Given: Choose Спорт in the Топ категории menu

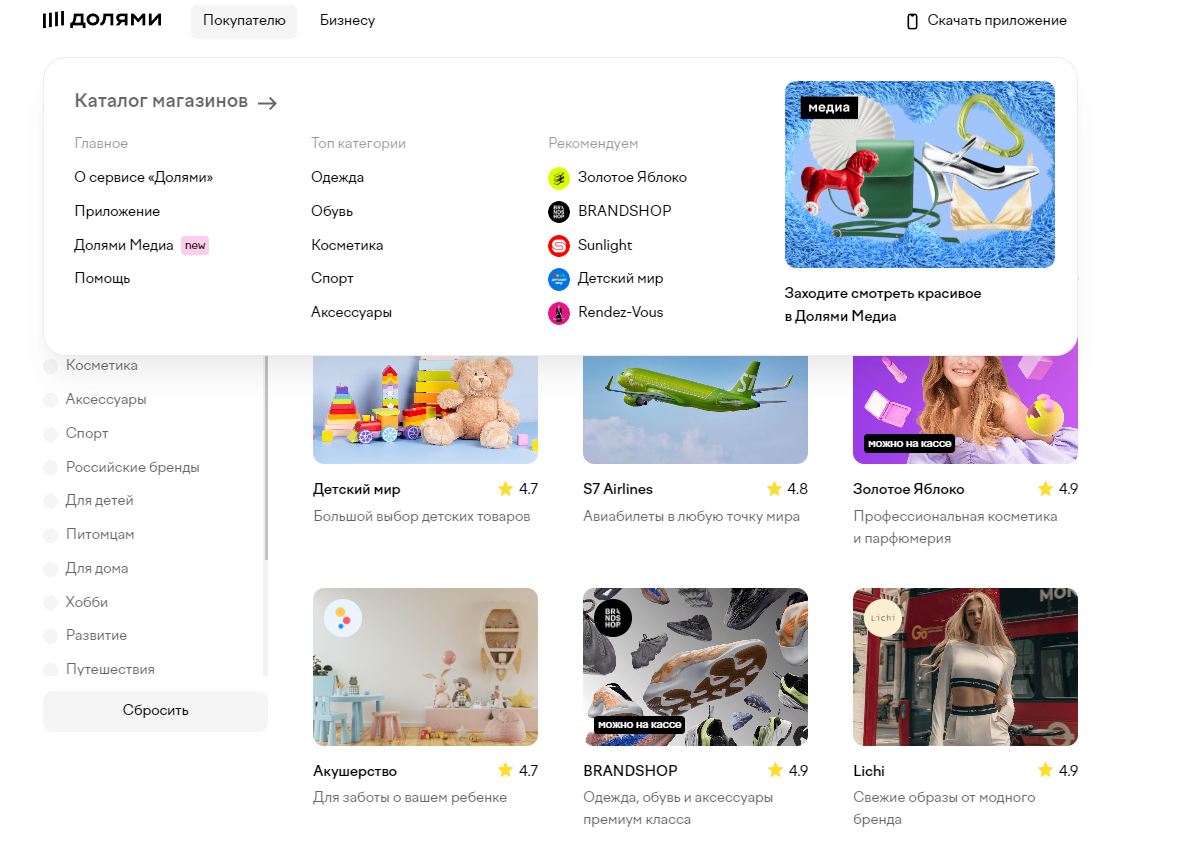Looking at the screenshot, I should pos(332,278).
